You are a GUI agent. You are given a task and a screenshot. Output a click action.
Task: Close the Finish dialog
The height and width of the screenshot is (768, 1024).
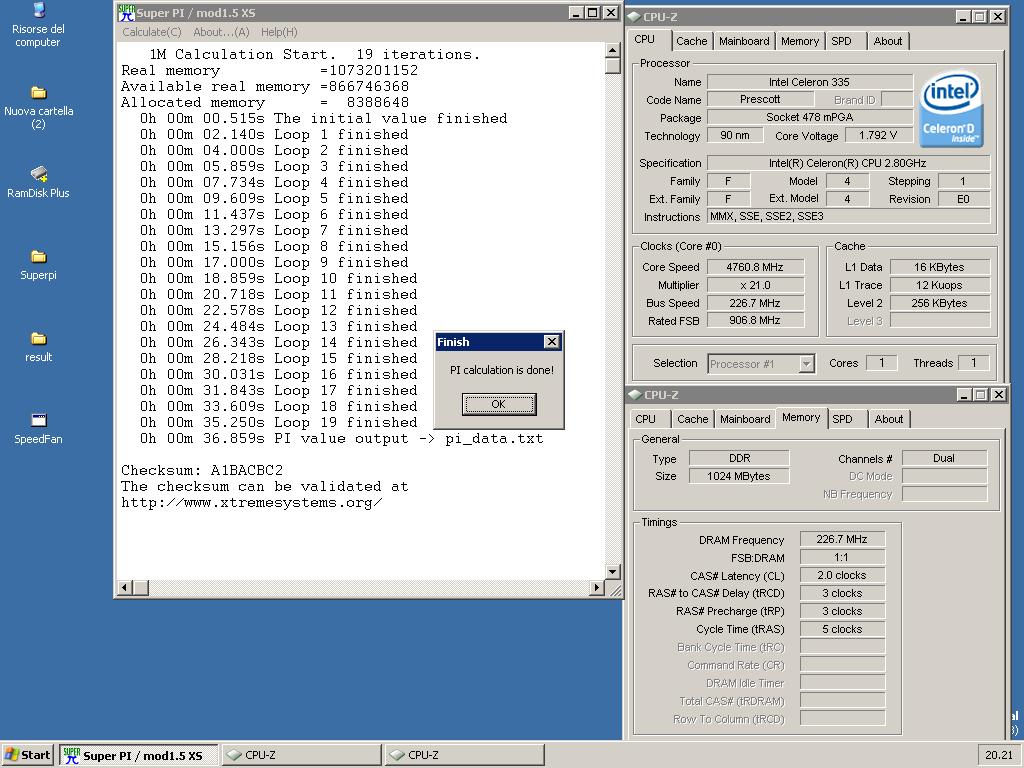[552, 342]
